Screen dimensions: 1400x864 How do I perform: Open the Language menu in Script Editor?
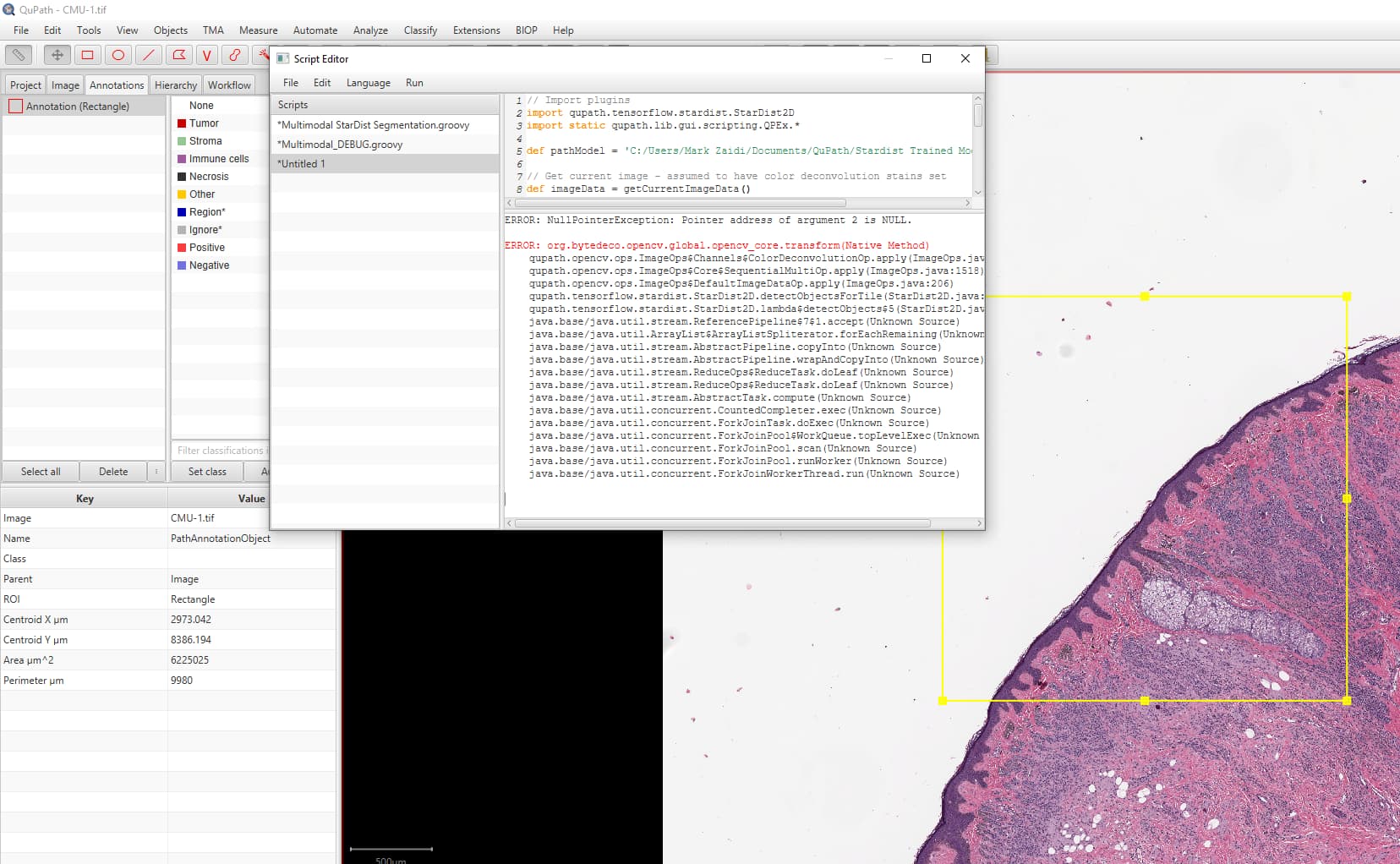coord(368,82)
